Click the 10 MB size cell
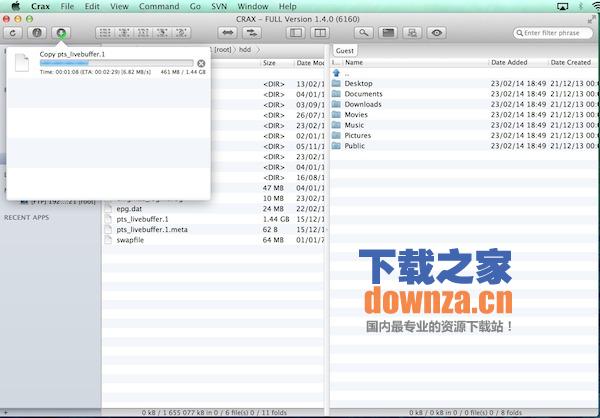Image resolution: width=600 pixels, height=418 pixels. 273,198
